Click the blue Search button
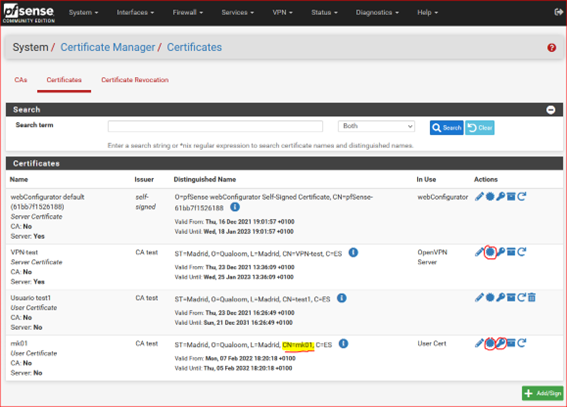 (447, 128)
